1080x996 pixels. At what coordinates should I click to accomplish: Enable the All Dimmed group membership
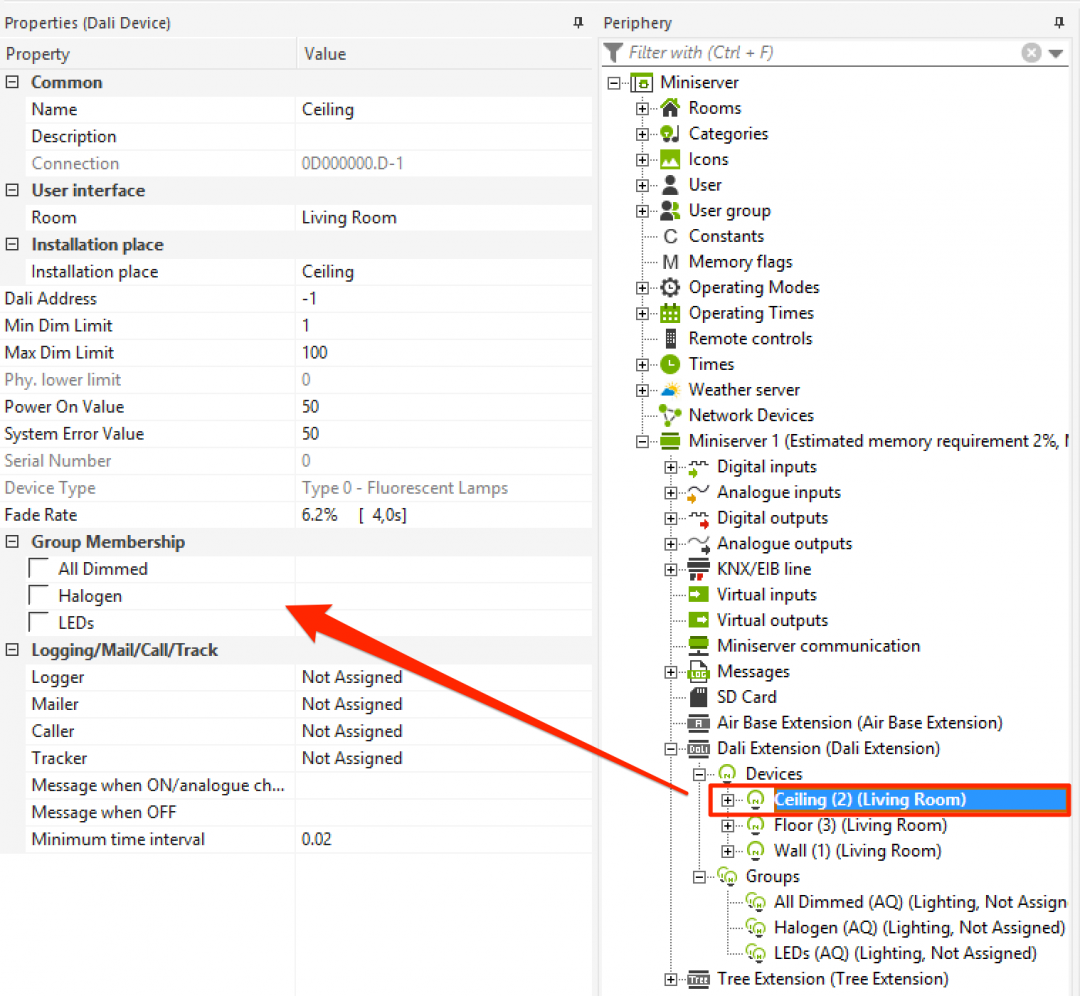point(37,568)
